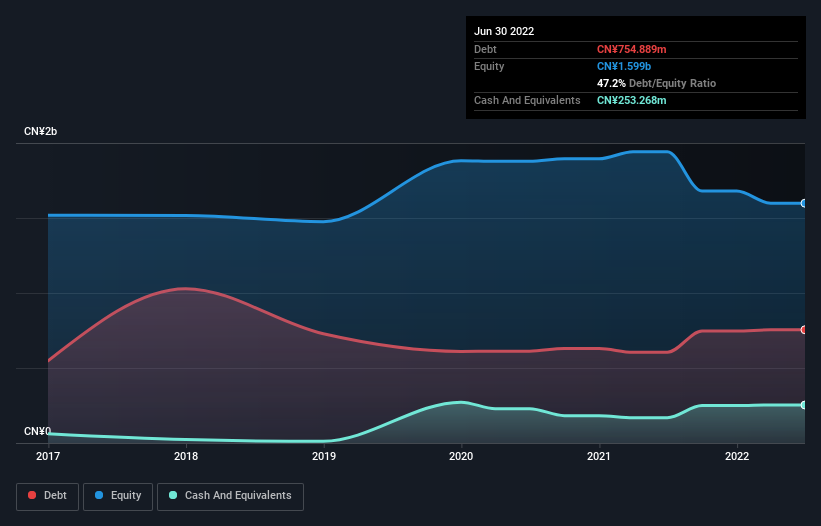The image size is (821, 526).
Task: Click the Cash value CN¥253.268m
Action: point(631,100)
